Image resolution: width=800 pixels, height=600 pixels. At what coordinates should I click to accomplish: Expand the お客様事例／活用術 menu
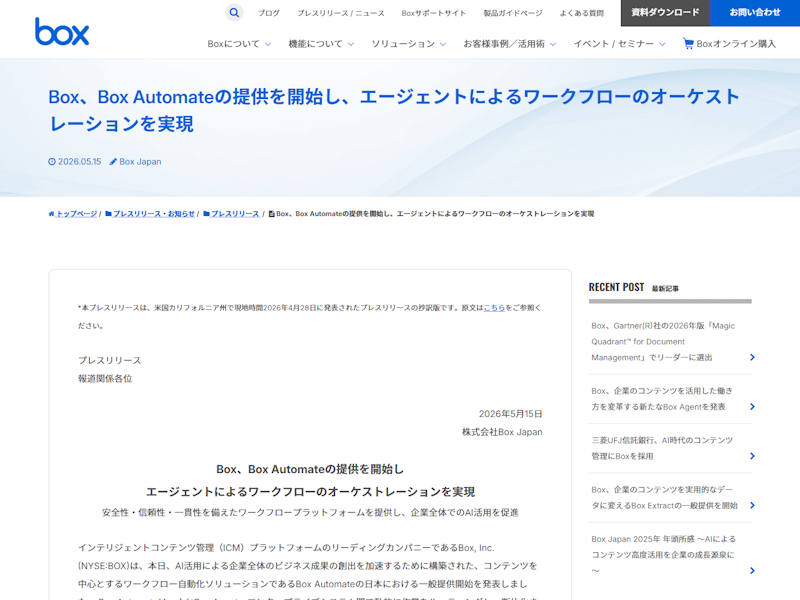click(509, 44)
